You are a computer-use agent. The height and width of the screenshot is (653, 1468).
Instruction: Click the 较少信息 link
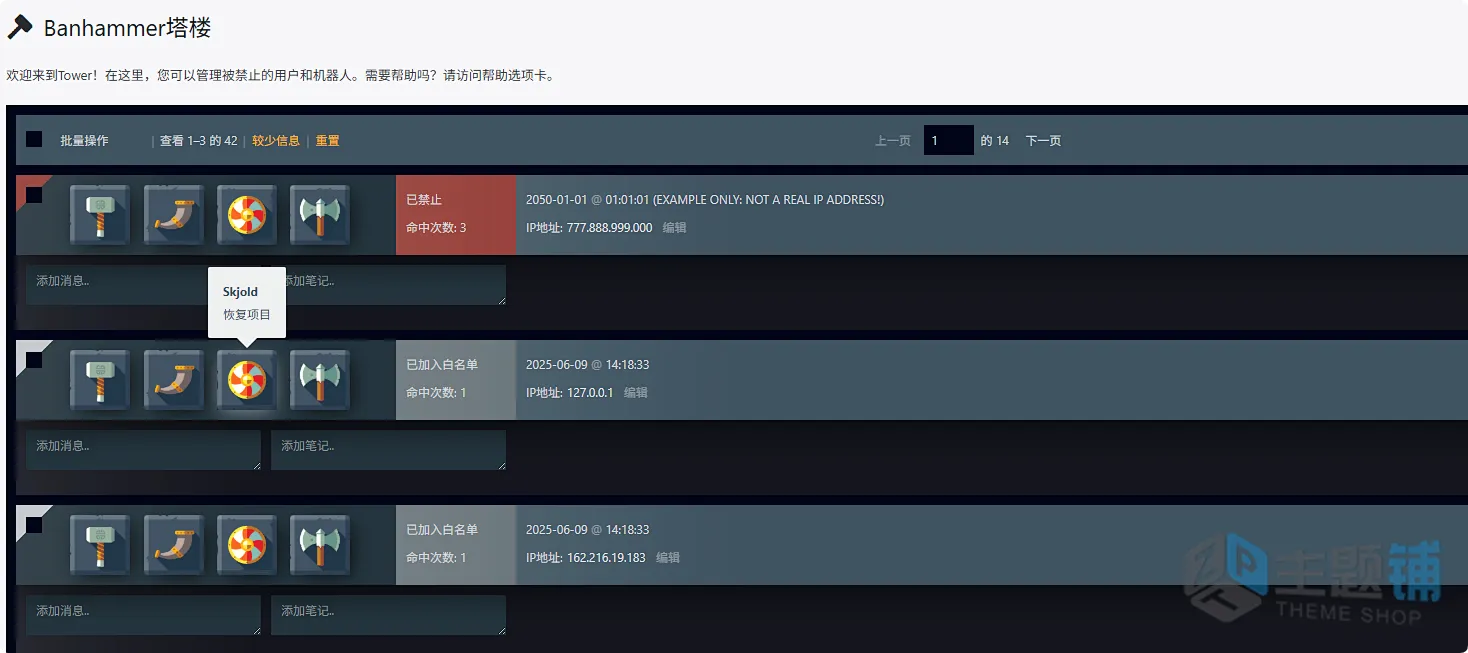pyautogui.click(x=276, y=141)
